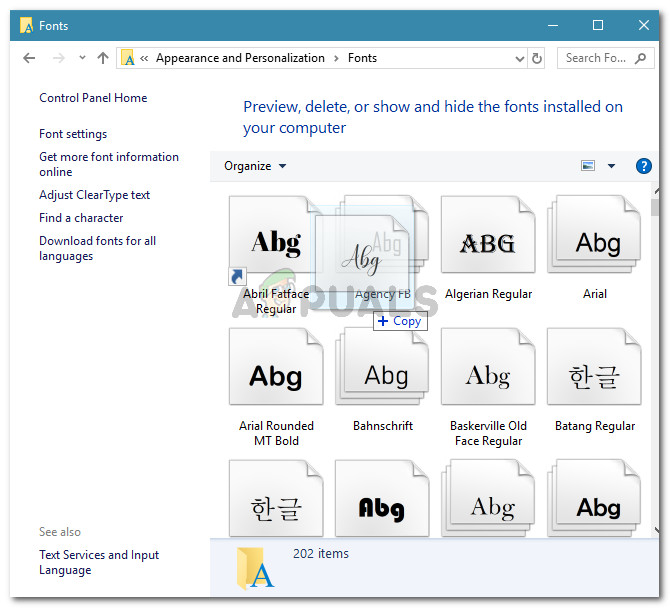Click the vertical scrollbar thumb
The width and height of the screenshot is (670, 608).
click(655, 207)
